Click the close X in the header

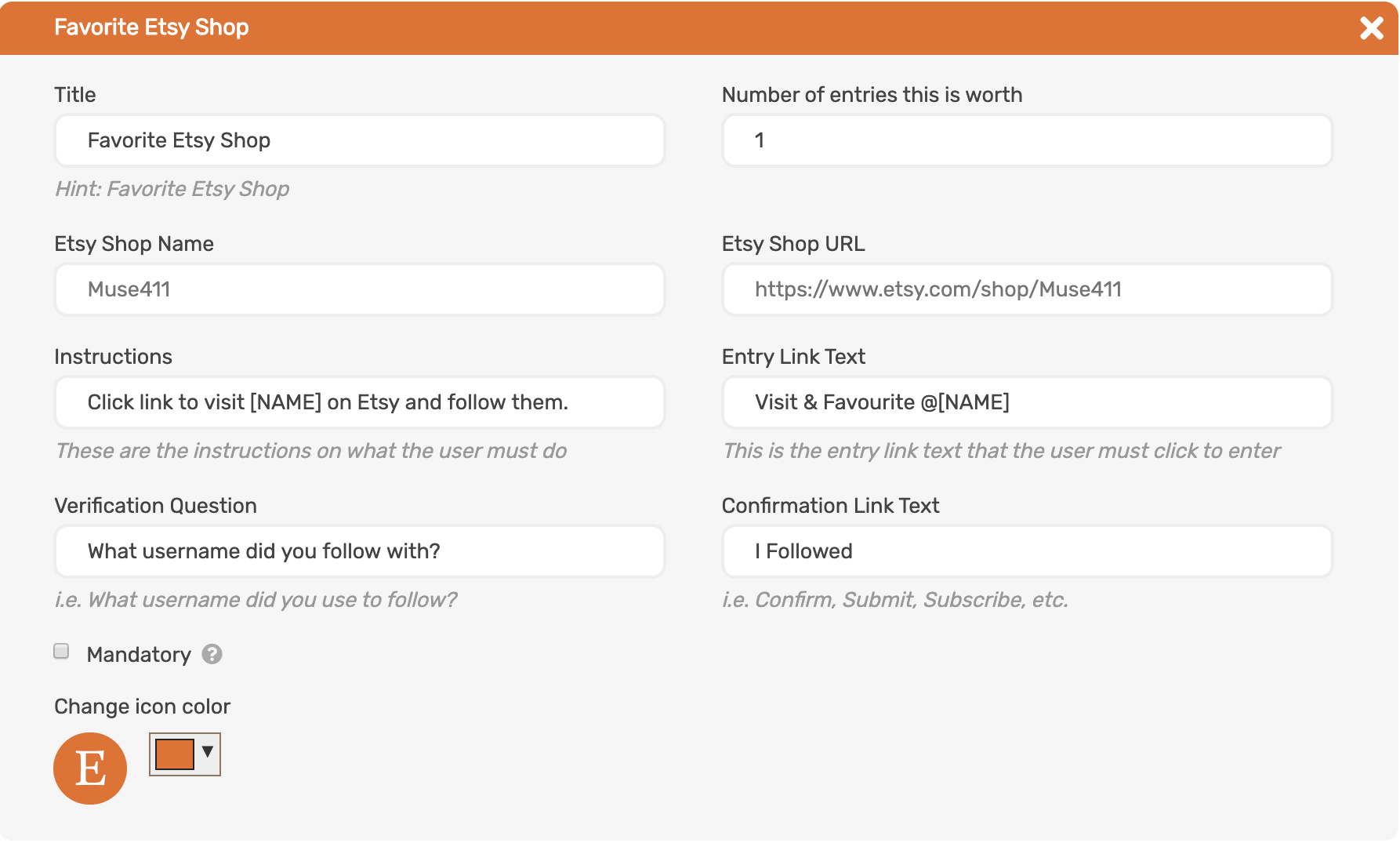point(1372,28)
